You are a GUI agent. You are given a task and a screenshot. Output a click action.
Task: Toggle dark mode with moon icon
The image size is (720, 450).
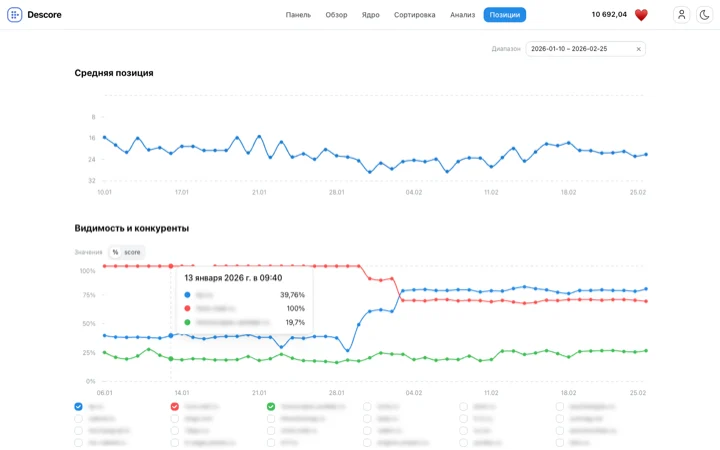[704, 15]
